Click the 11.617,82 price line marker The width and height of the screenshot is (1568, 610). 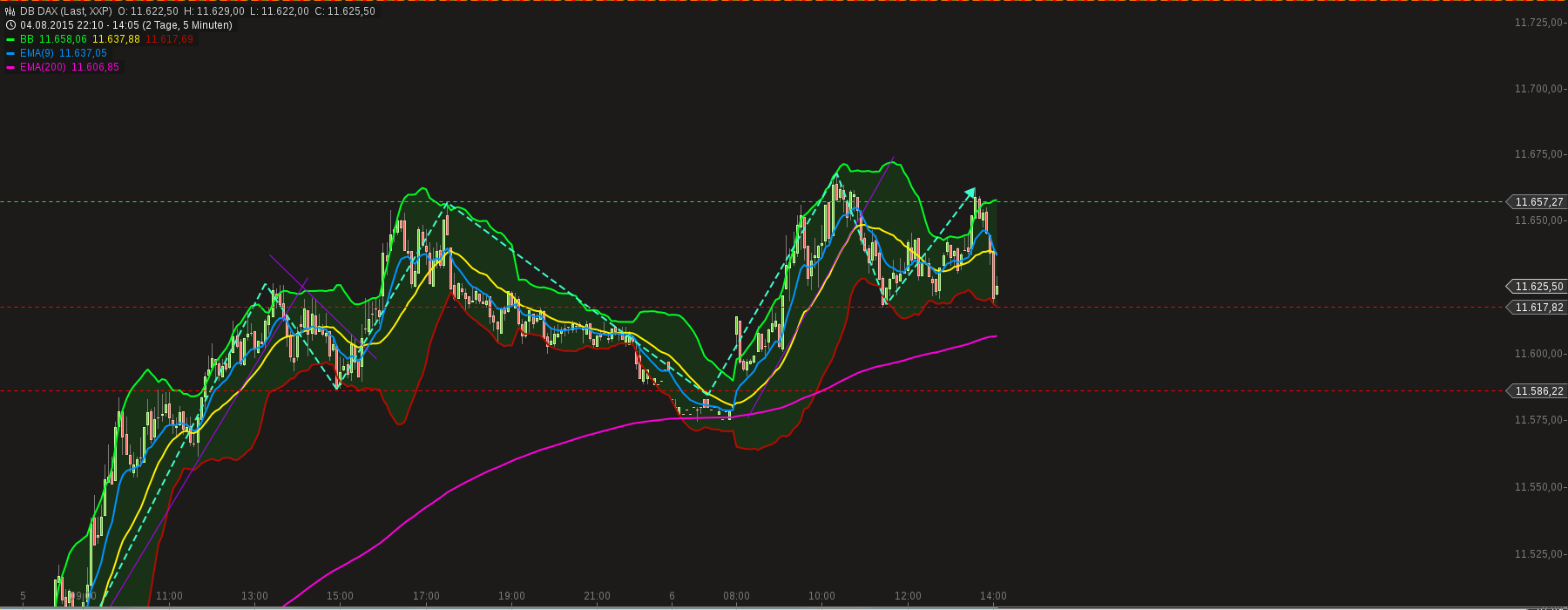point(1536,307)
